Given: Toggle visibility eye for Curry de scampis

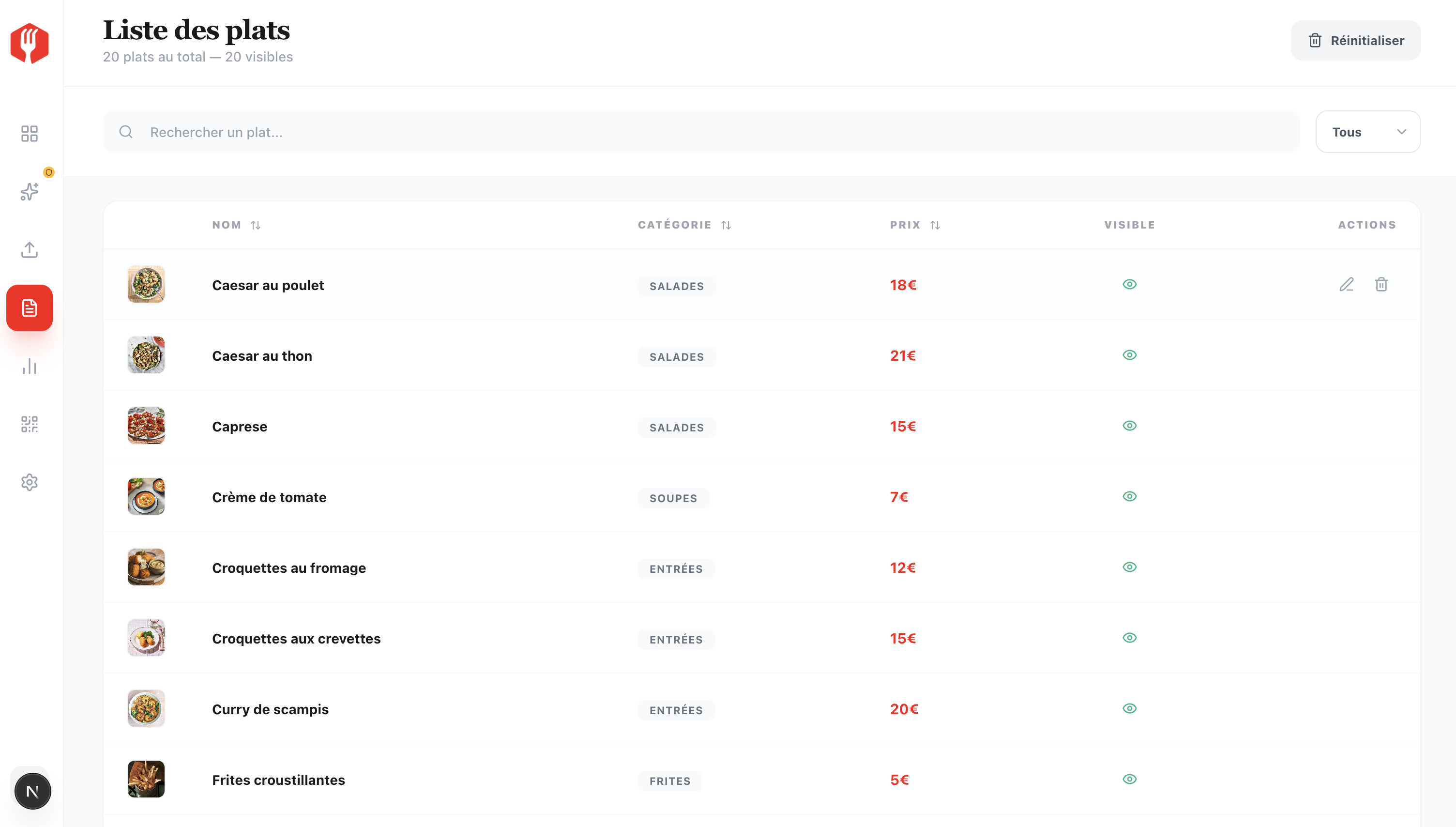Looking at the screenshot, I should 1129,708.
